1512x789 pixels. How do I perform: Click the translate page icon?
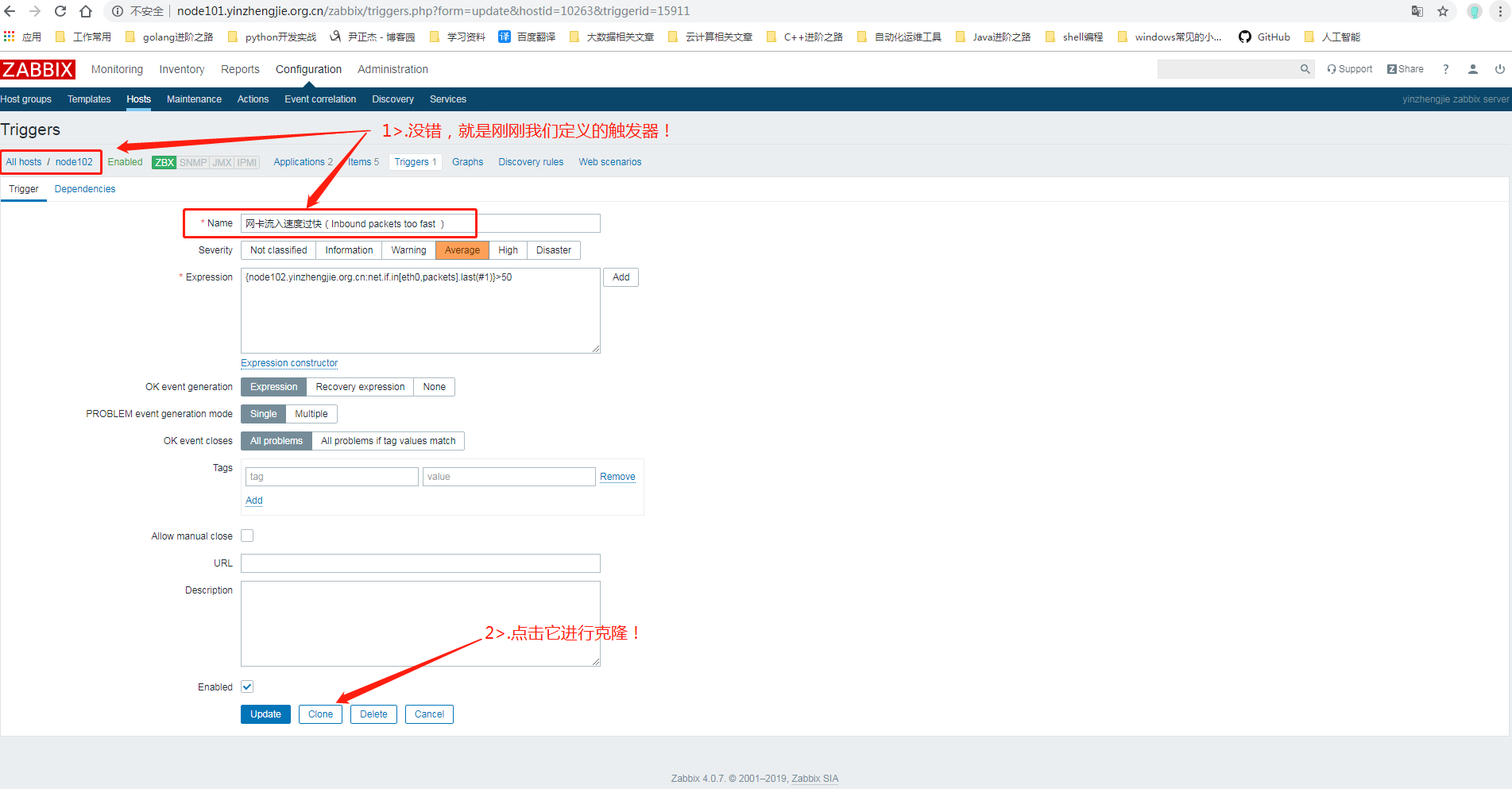click(1417, 11)
